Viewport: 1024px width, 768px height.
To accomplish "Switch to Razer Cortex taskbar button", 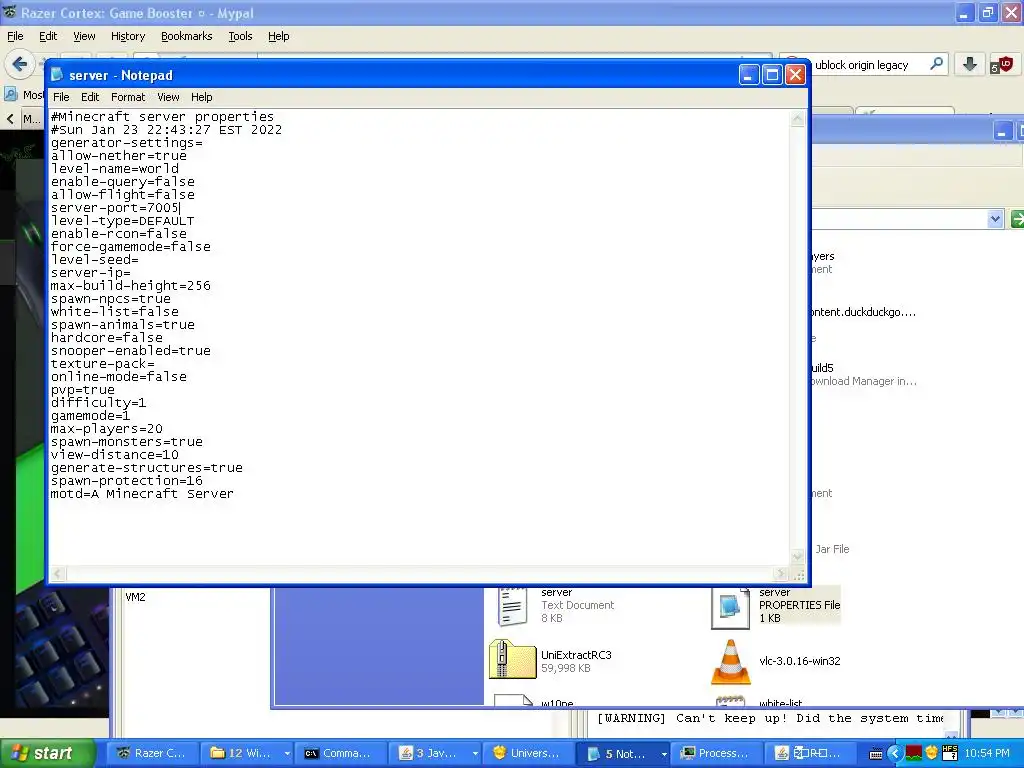I will 151,754.
